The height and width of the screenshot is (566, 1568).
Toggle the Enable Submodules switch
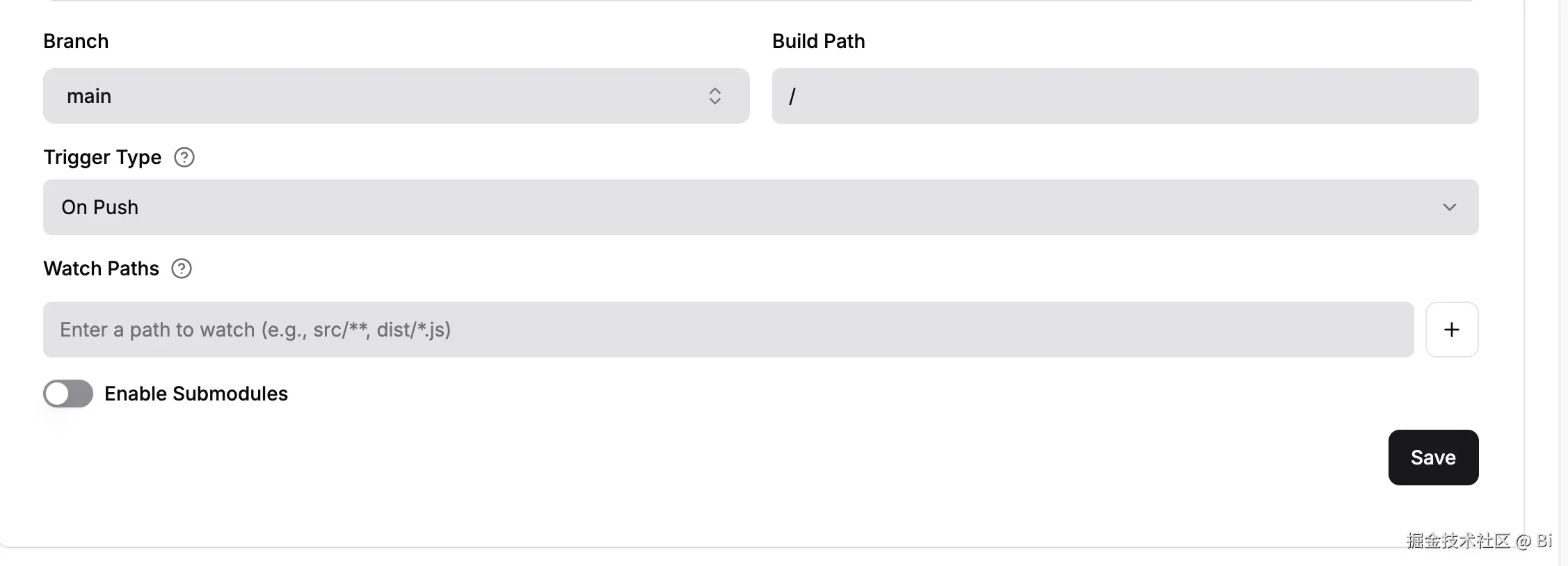point(68,394)
